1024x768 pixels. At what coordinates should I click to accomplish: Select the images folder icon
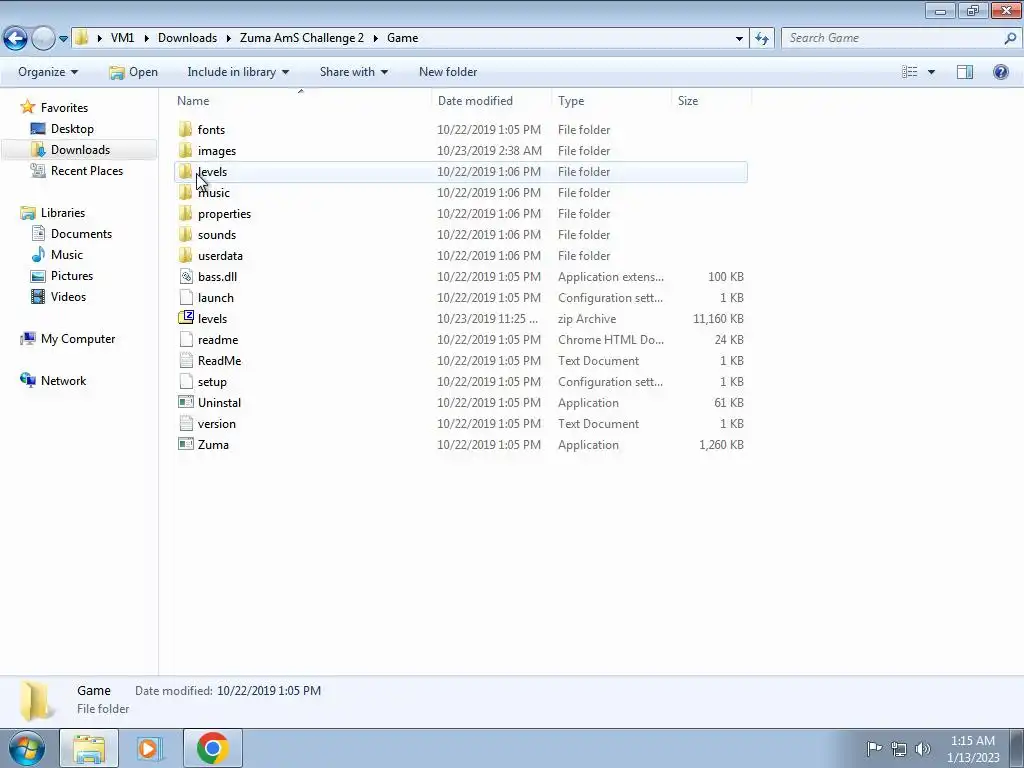pyautogui.click(x=185, y=150)
